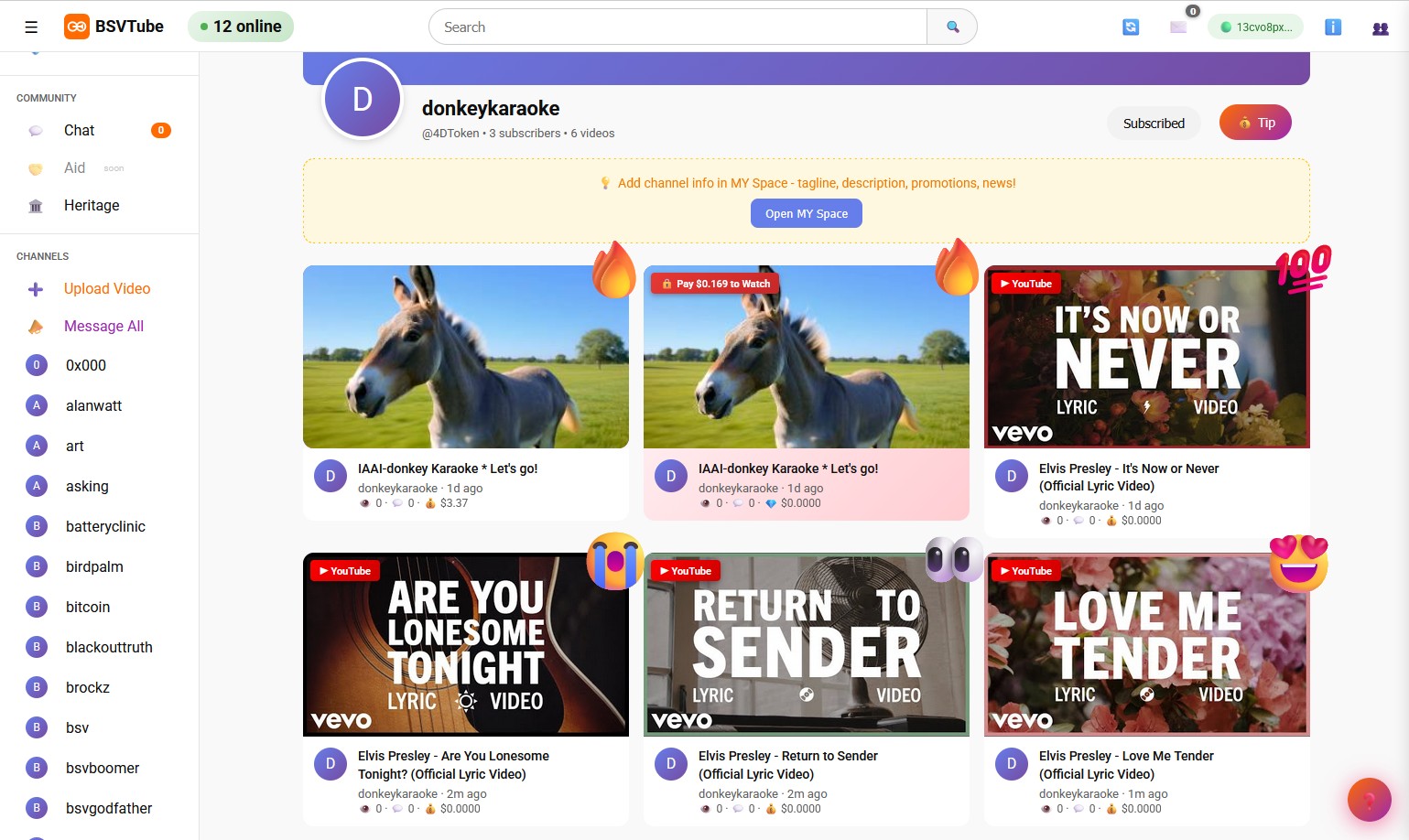Open the batteryclinic channel

pos(99,526)
